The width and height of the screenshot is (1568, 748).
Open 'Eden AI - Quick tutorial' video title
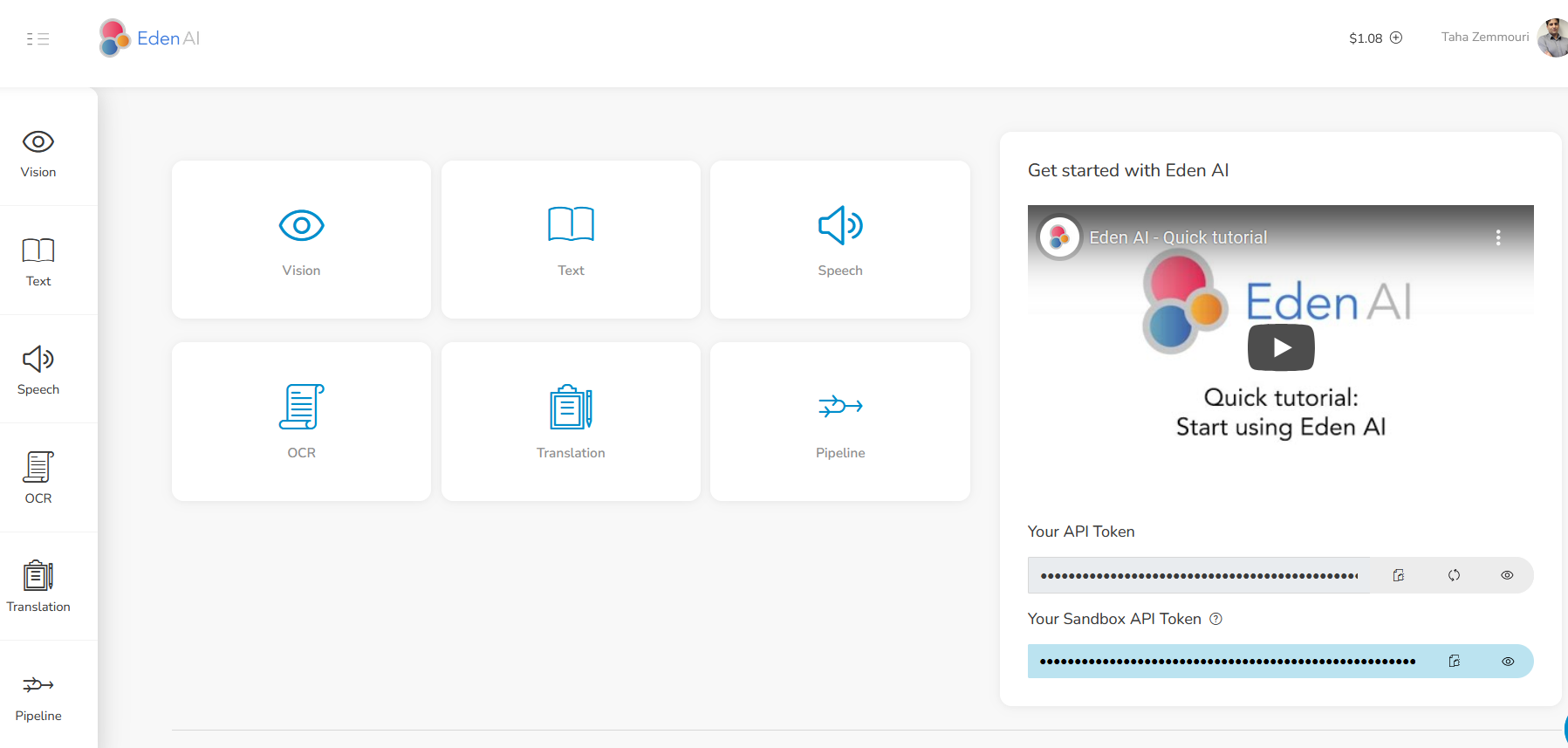(1178, 237)
